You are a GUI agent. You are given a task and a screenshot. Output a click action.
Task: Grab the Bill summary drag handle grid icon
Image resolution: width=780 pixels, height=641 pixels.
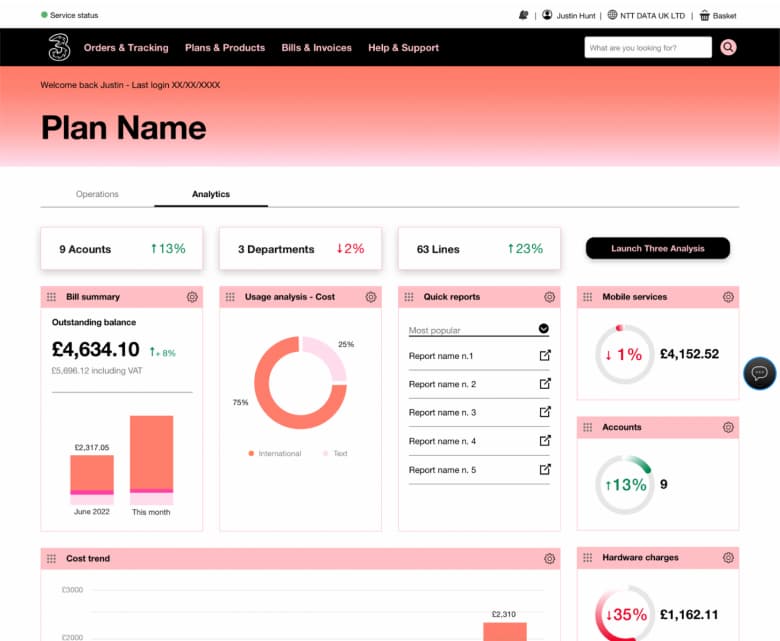pos(51,297)
